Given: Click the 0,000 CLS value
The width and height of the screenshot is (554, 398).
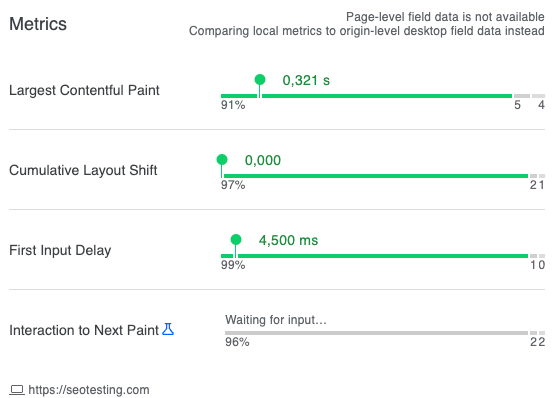Looking at the screenshot, I should (x=263, y=160).
